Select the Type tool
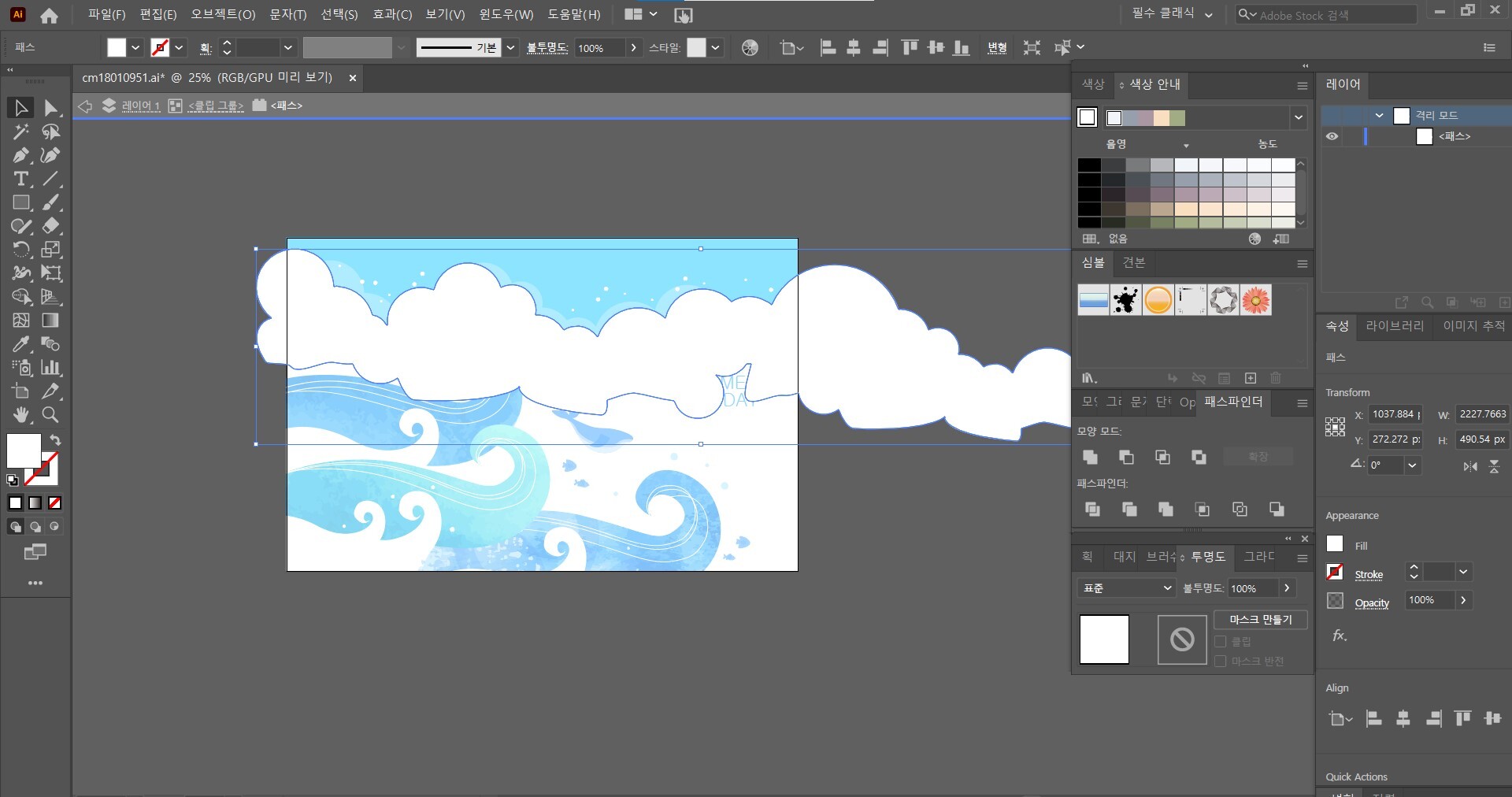Screen dimensions: 1512x797 coord(20,179)
